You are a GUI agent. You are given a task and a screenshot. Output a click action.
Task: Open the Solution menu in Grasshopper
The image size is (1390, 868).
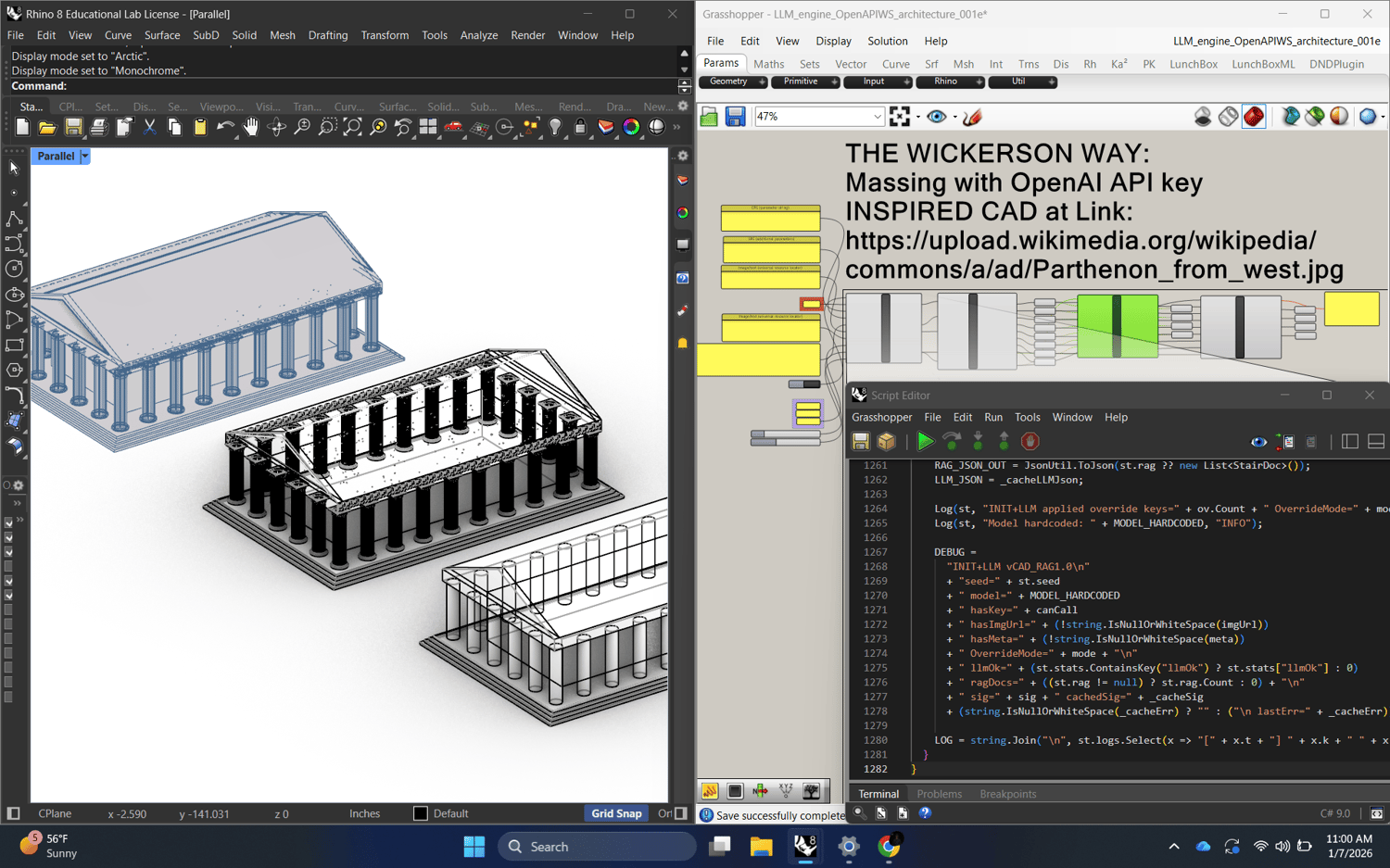pyautogui.click(x=887, y=41)
